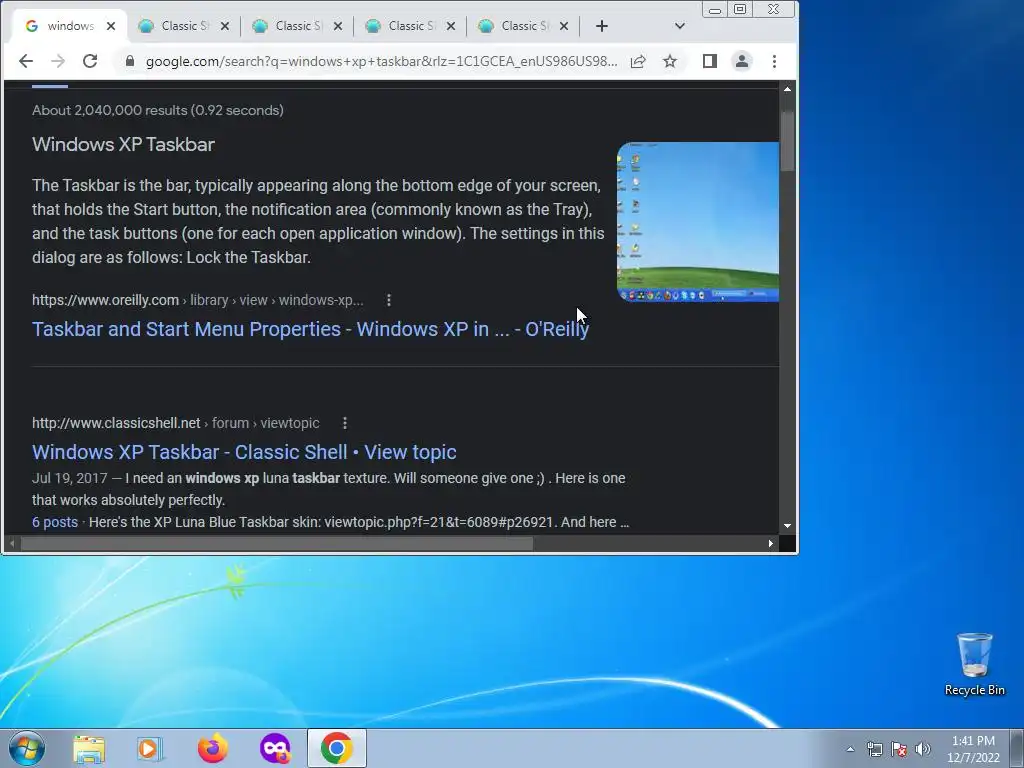Open Chrome's side panel
Viewport: 1024px width, 768px height.
click(710, 61)
